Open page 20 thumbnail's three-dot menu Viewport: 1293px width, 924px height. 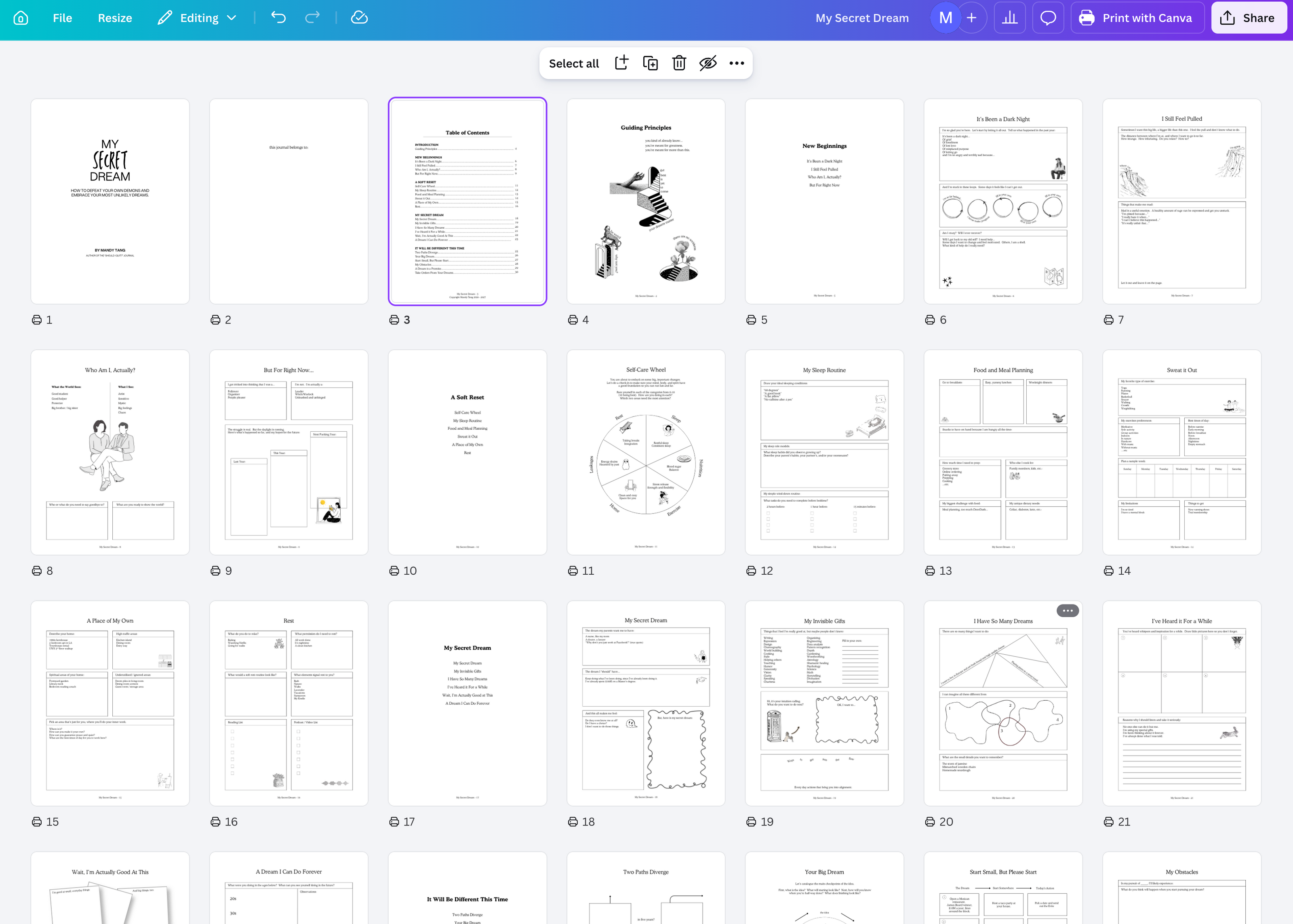1067,611
